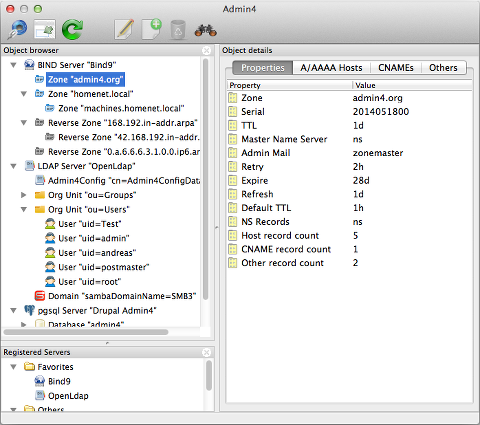Click the user icon for uid=root
This screenshot has height=425, width=480.
pos(50,281)
